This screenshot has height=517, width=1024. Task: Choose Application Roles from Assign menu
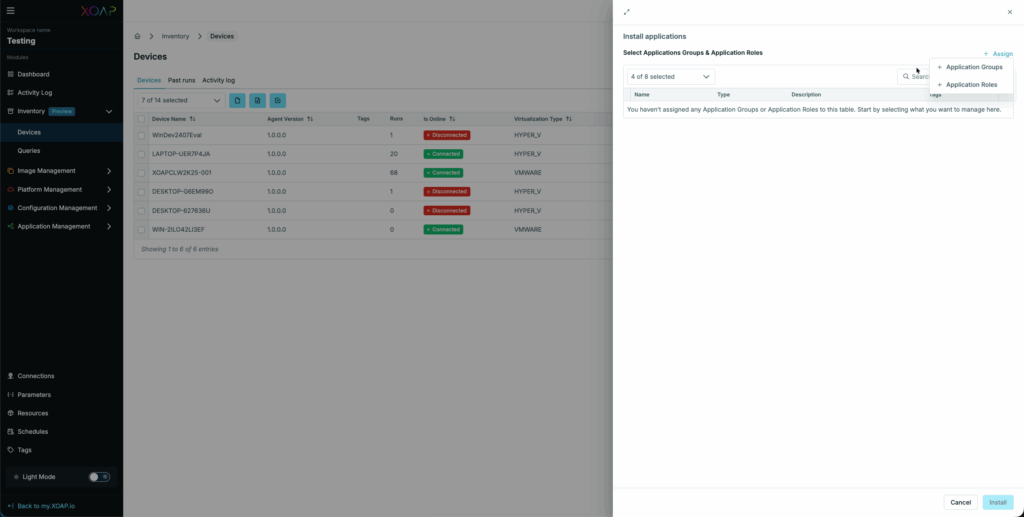(x=970, y=85)
